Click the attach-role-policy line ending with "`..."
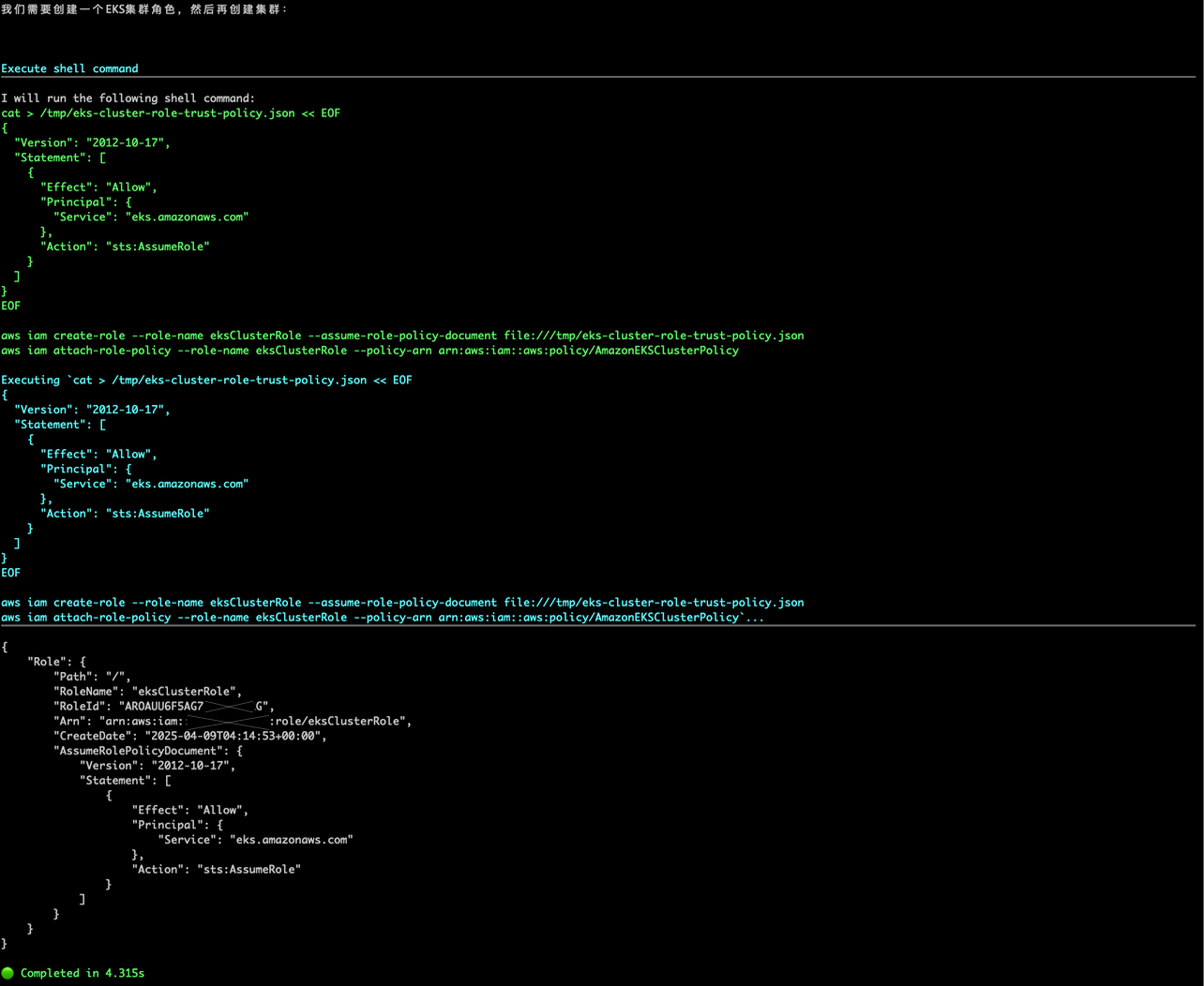Viewport: 1204px width, 986px height. click(383, 617)
